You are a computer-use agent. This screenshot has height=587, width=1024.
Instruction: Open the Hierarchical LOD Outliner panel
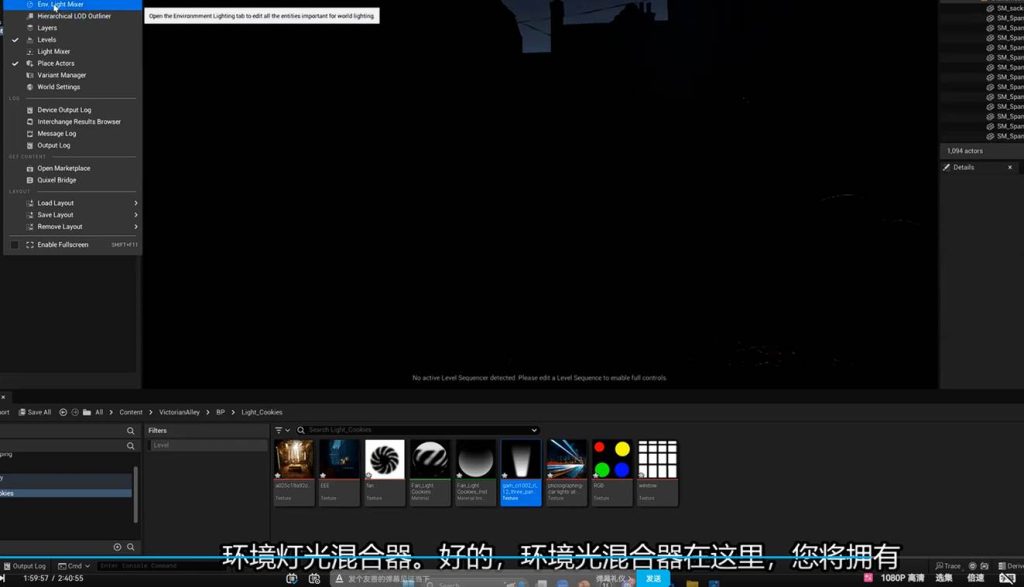coord(74,16)
